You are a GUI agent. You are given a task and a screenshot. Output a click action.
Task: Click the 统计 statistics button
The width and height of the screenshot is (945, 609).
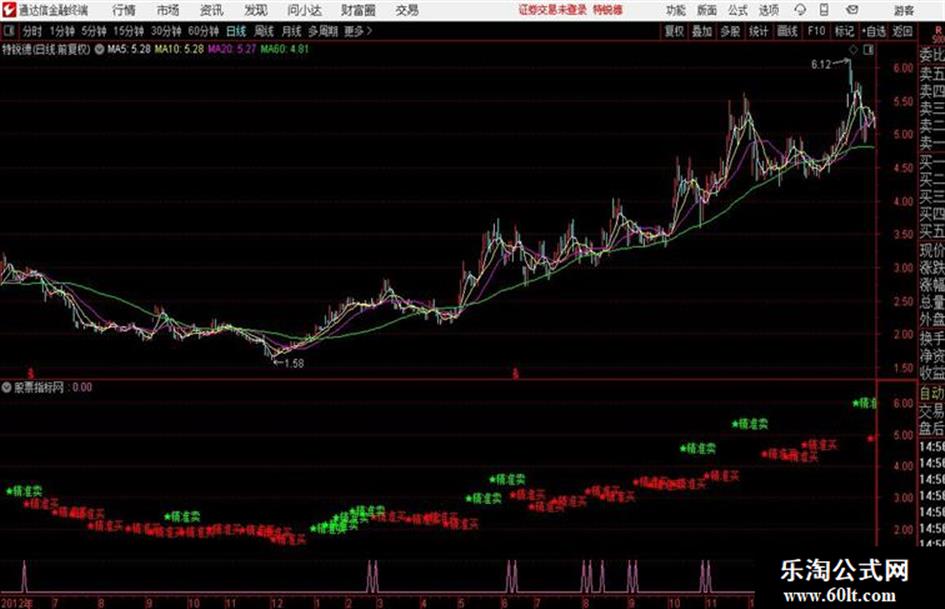click(759, 31)
